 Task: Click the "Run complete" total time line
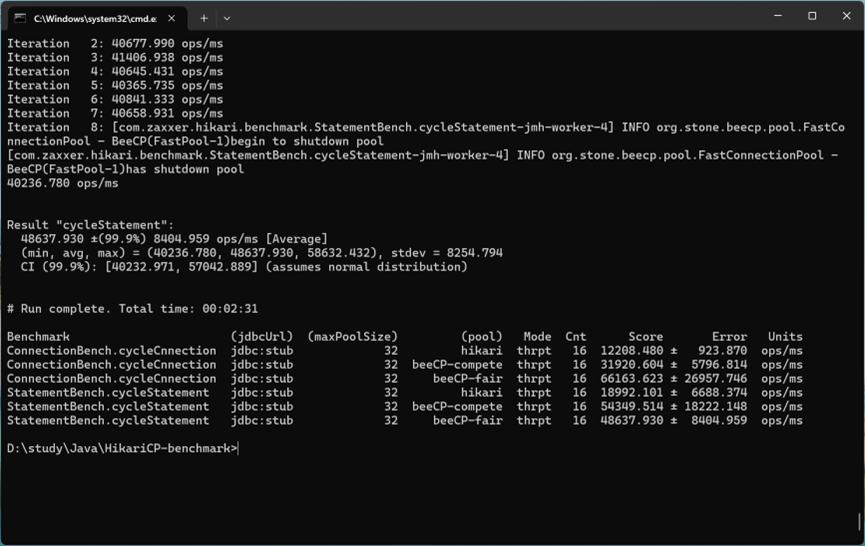(x=132, y=309)
